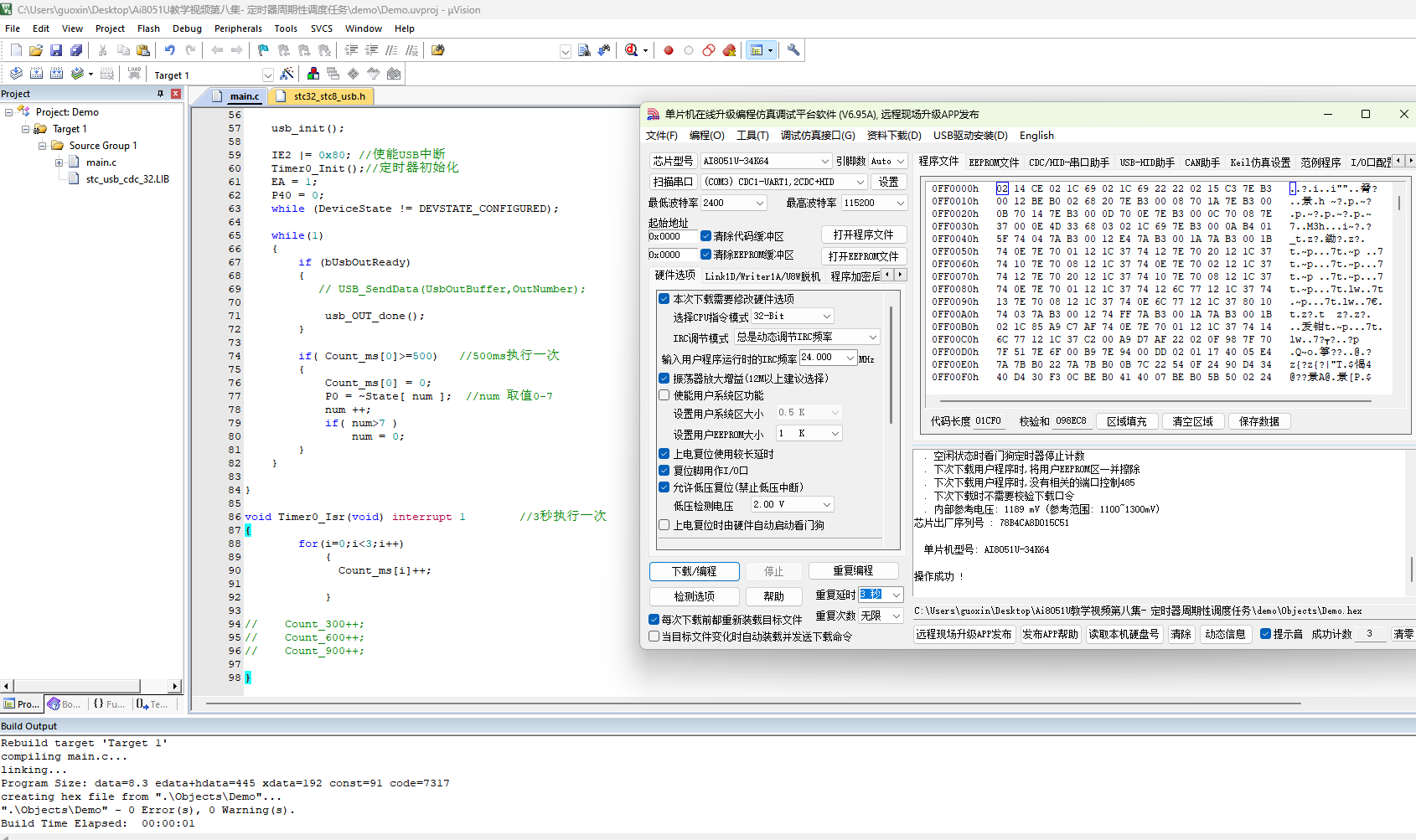Open the Manage Run-Time Environment diamond icon
This screenshot has width=1416, height=840.
[x=354, y=74]
